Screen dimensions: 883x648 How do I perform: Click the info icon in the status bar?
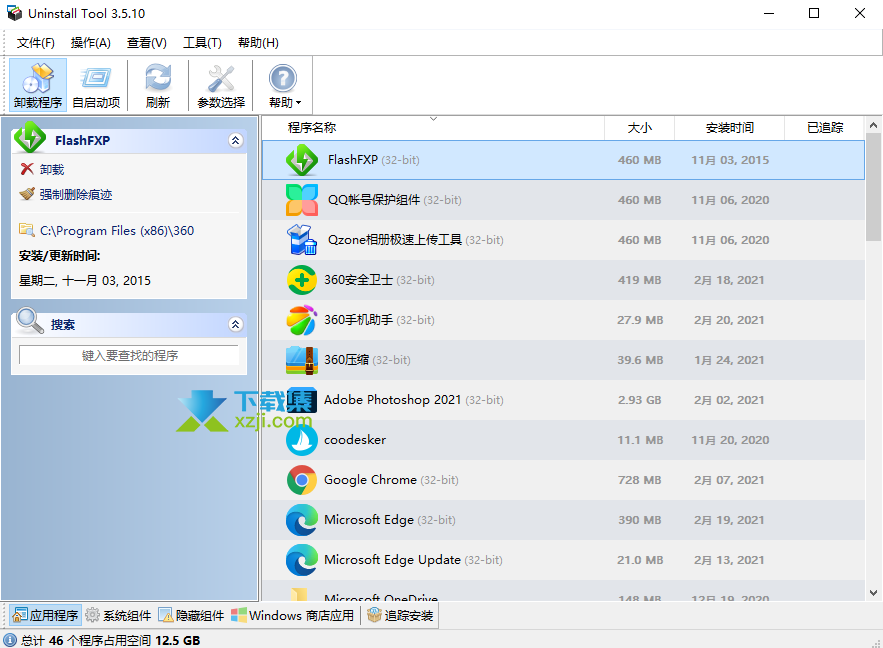(x=10, y=640)
